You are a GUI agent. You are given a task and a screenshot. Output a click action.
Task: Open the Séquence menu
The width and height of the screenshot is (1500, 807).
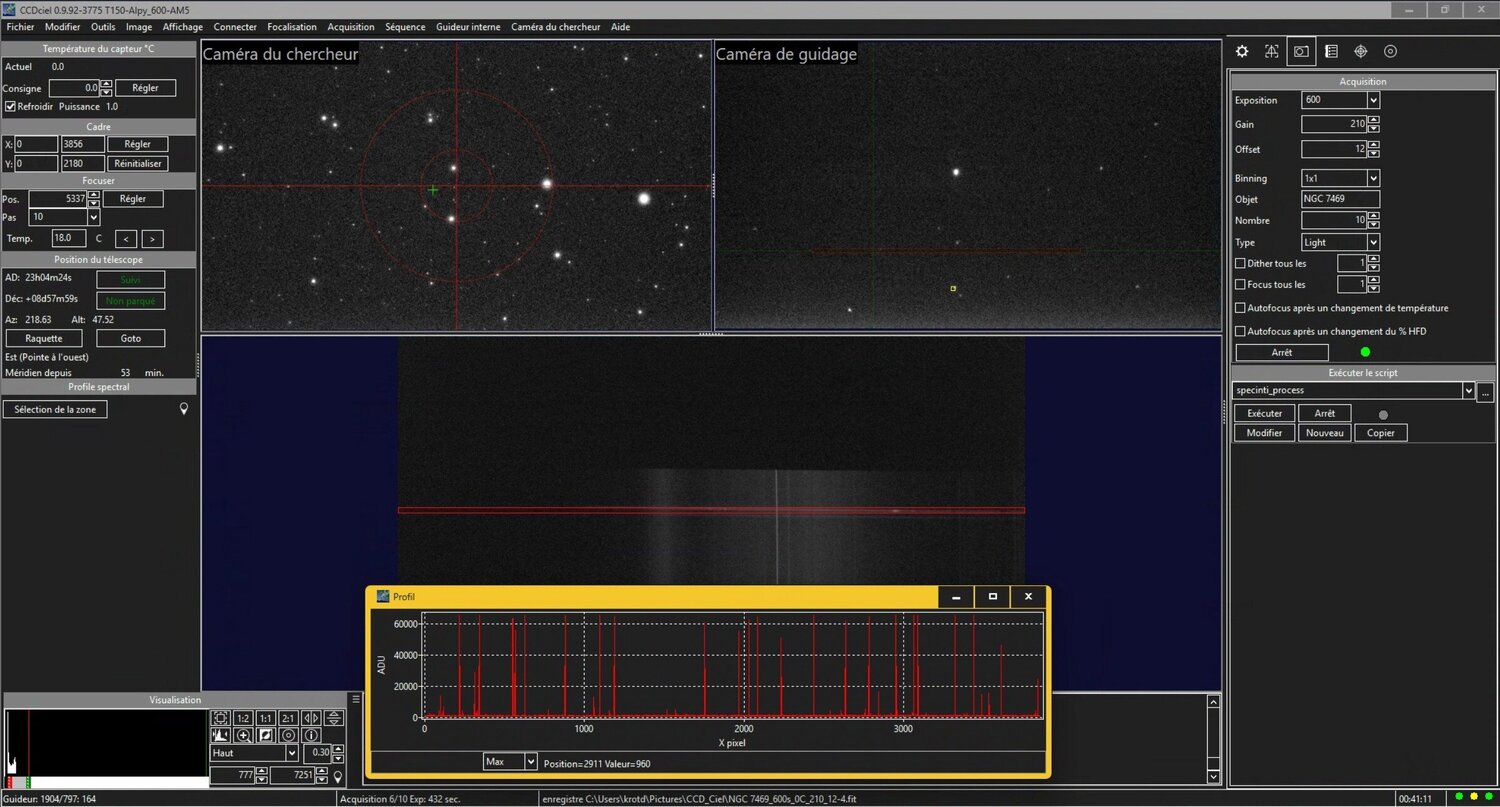[405, 27]
